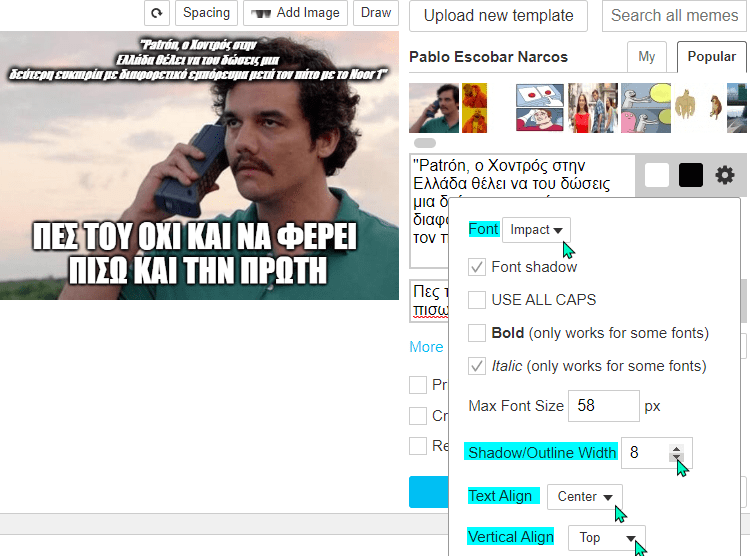Uncheck the Font shadow checkbox
This screenshot has width=750, height=556.
[x=477, y=267]
